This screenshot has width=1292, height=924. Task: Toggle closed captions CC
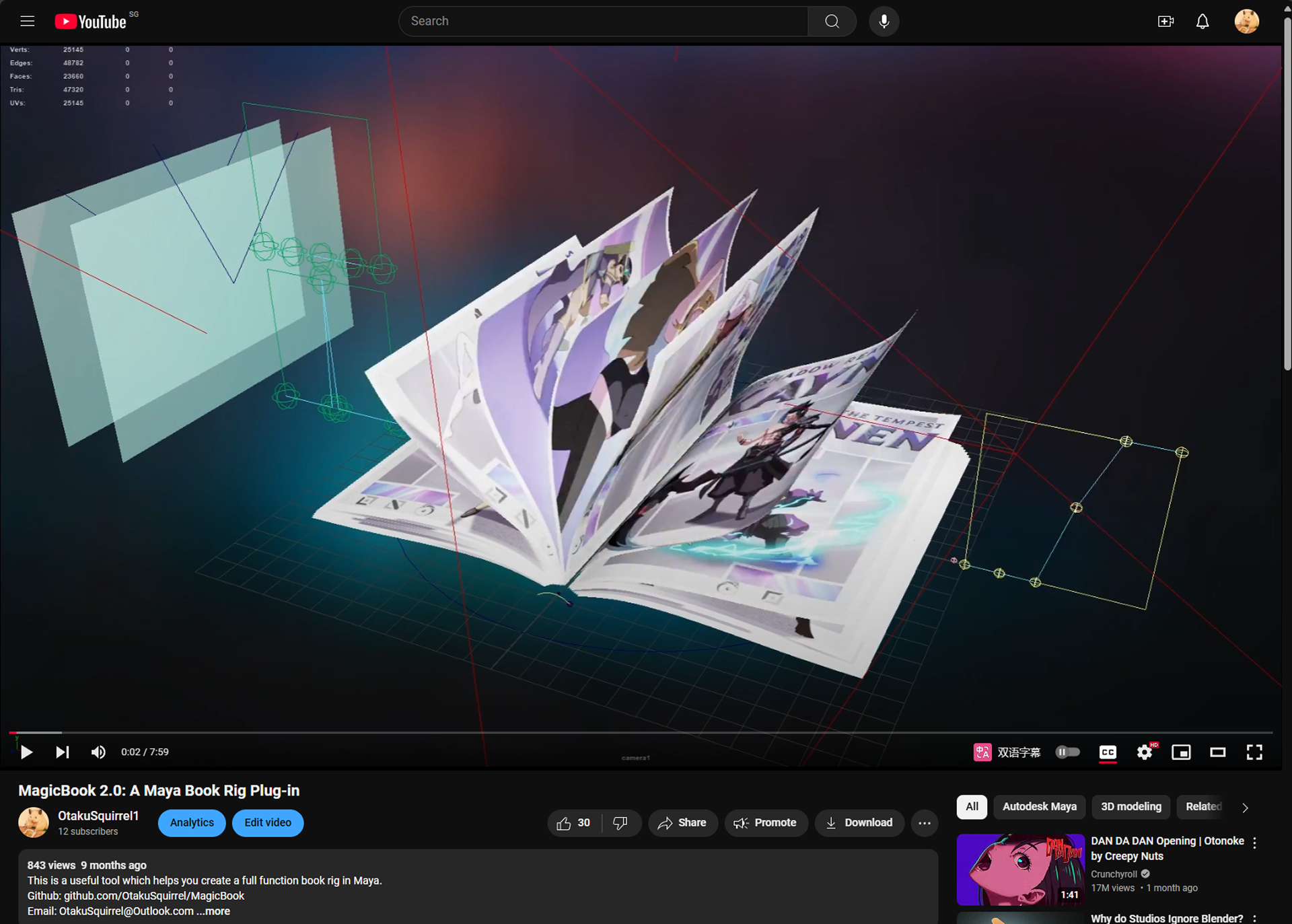pos(1108,752)
